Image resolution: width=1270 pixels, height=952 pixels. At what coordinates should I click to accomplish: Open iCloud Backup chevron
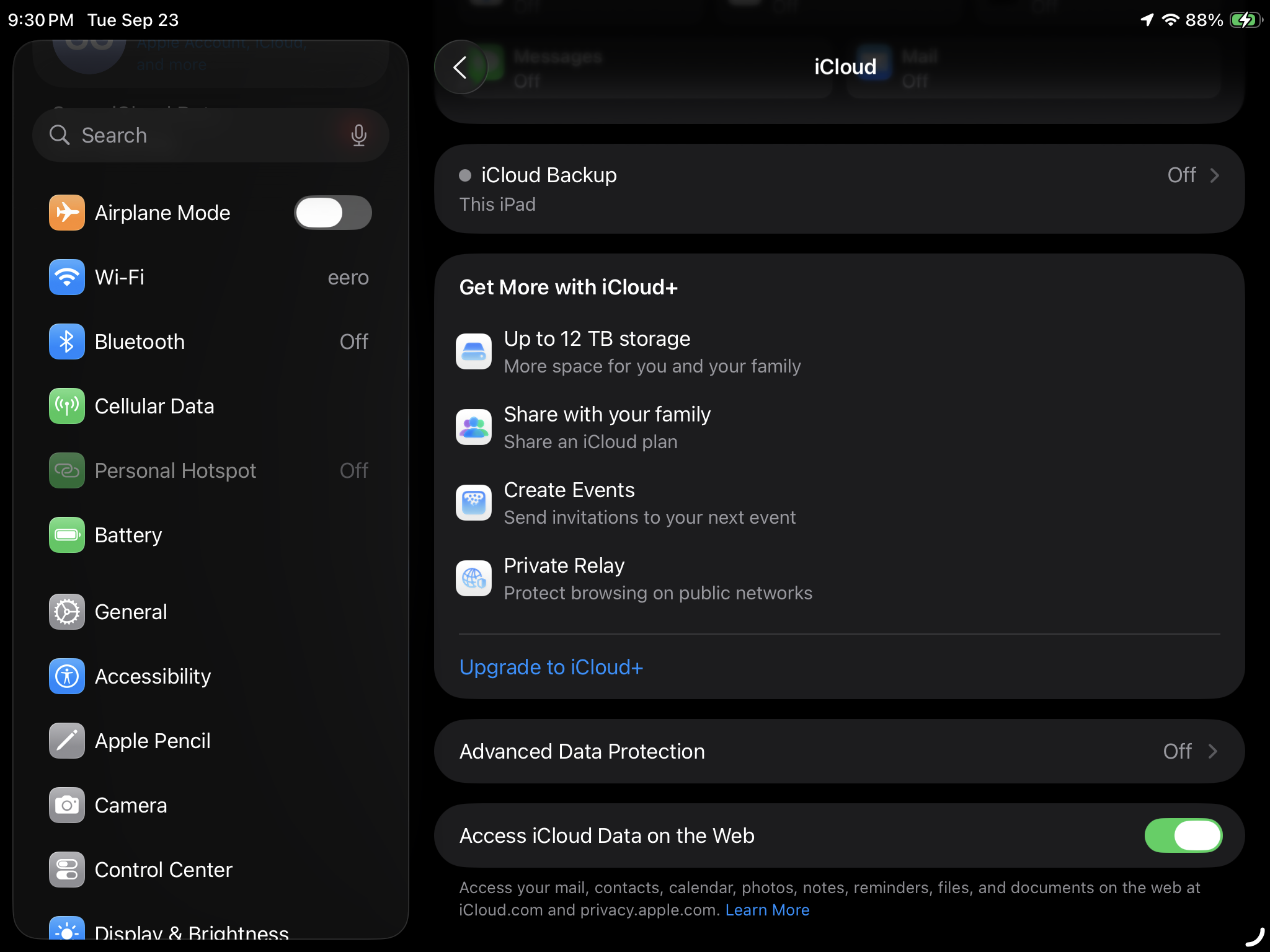coord(1214,175)
